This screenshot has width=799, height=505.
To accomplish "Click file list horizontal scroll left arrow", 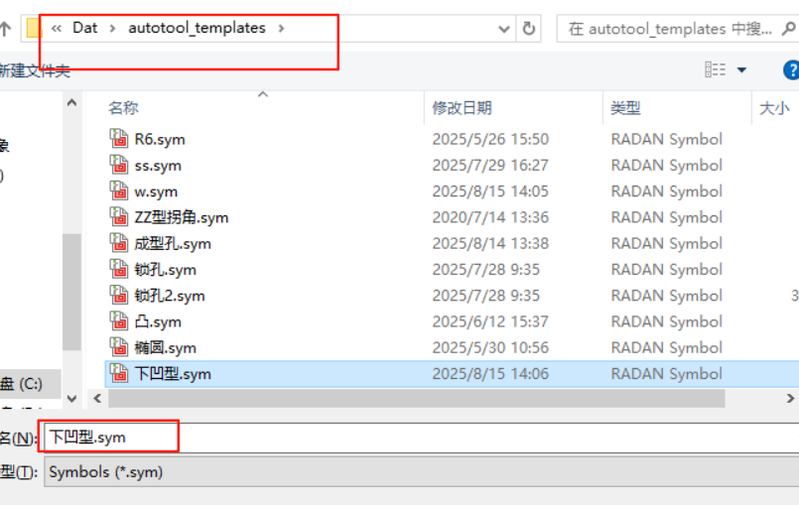I will coord(97,398).
